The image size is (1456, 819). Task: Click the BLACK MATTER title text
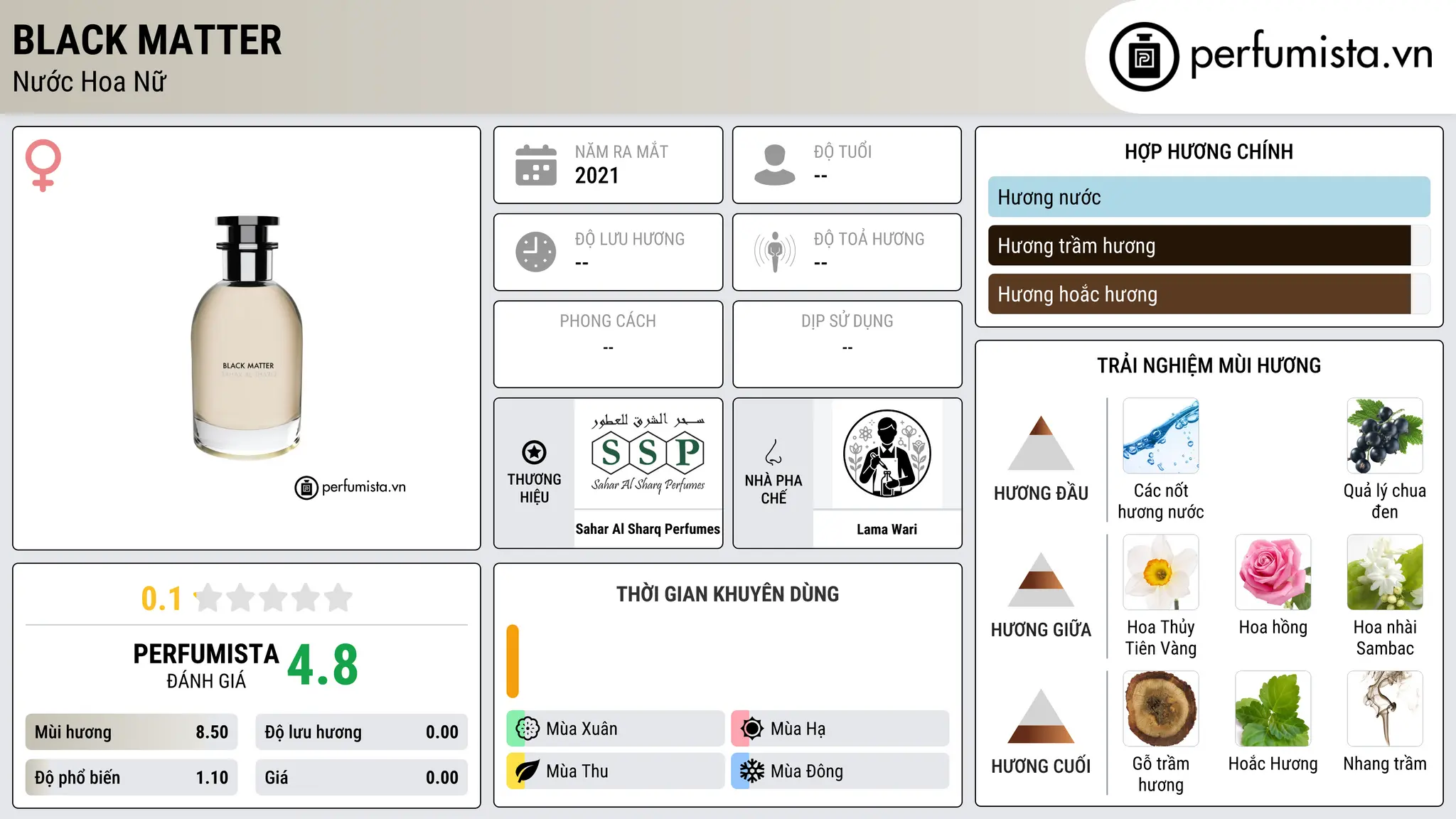point(147,40)
